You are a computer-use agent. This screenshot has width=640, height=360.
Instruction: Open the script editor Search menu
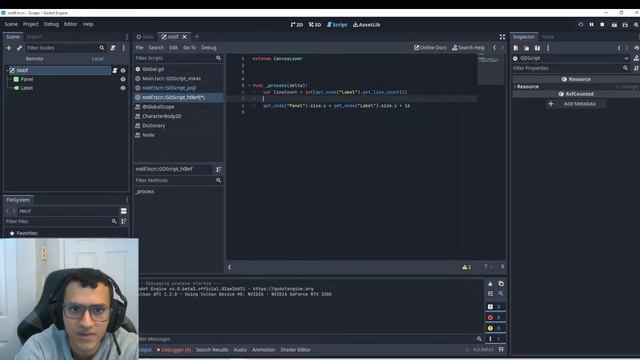click(156, 47)
